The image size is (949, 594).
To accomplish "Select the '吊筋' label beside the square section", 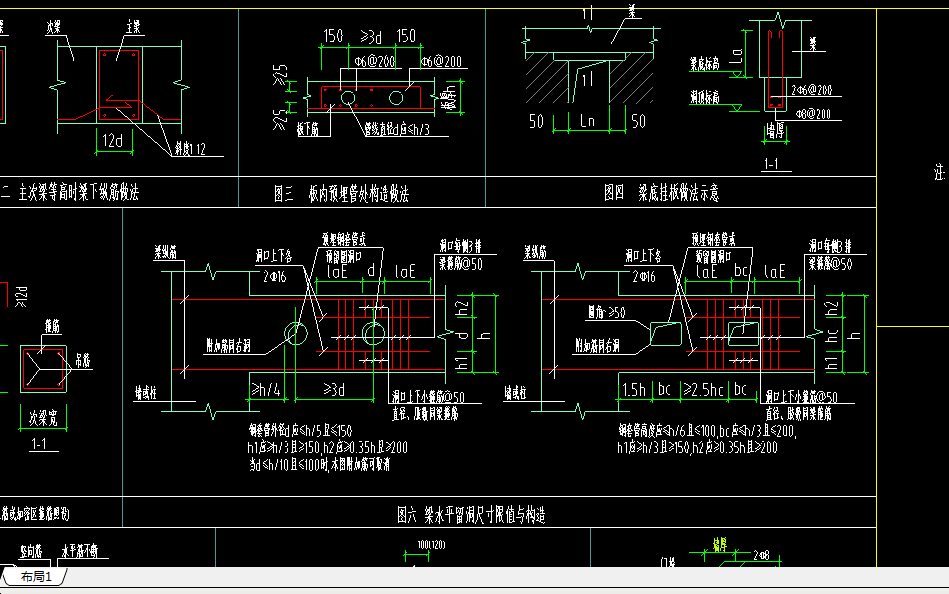I will (x=82, y=361).
